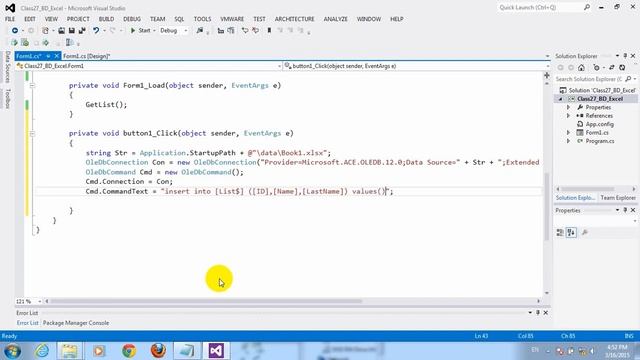Toggle a bookmark on the current line
This screenshot has width=640, height=360.
tap(269, 31)
